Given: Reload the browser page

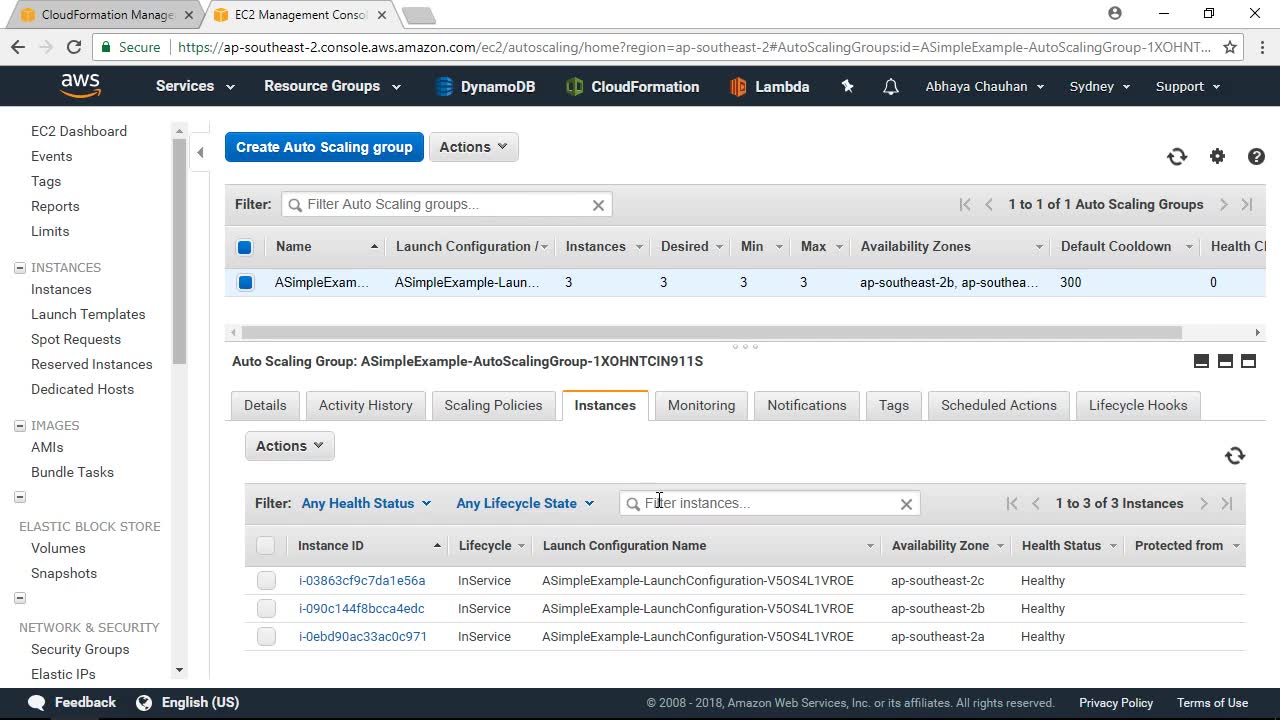Looking at the screenshot, I should (73, 47).
